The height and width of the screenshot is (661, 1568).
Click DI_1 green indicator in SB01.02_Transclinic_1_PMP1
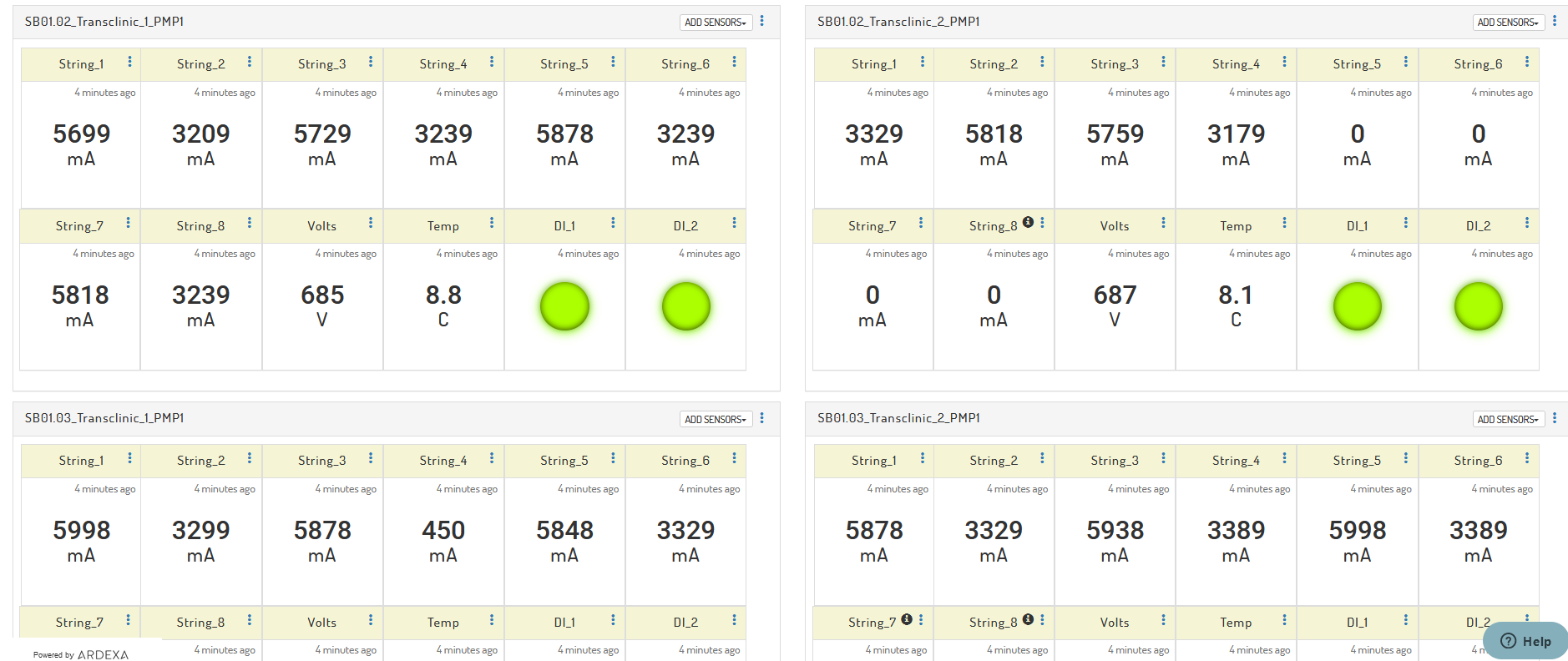pyautogui.click(x=565, y=306)
